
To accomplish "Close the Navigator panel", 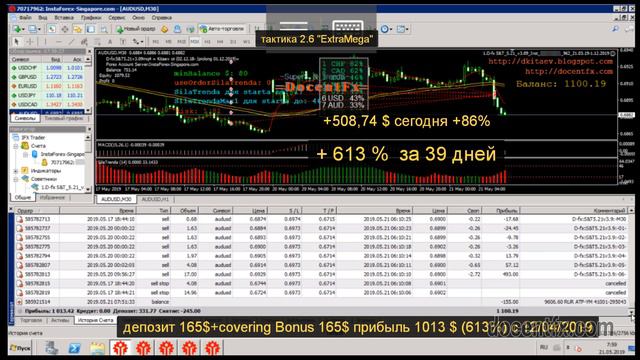I will point(89,129).
